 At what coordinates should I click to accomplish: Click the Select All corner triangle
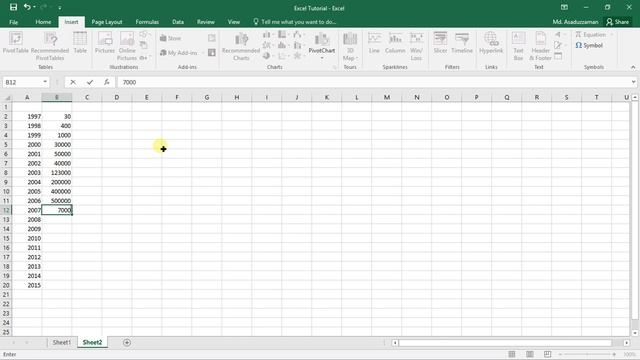[7, 98]
